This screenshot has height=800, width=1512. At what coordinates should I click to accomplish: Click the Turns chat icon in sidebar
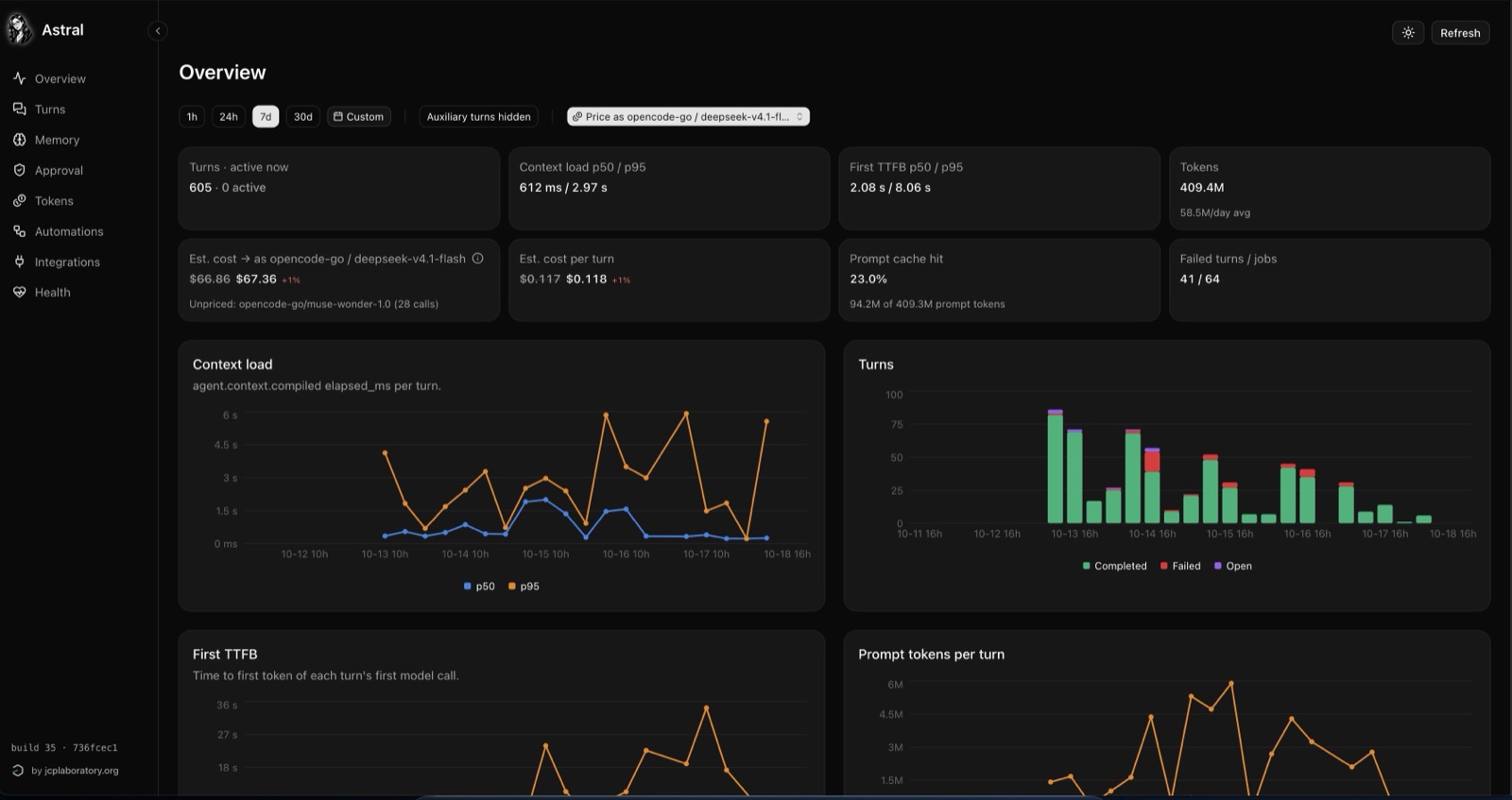pos(19,109)
